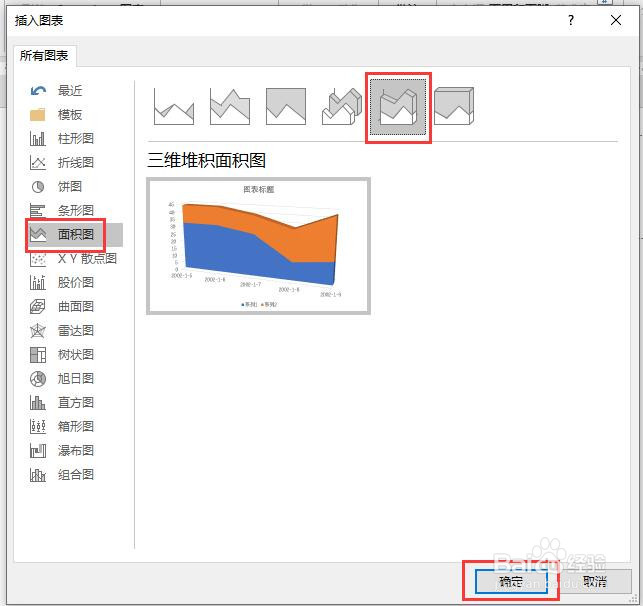Select the XY 散点图 scatter category
Image resolution: width=643 pixels, height=606 pixels.
pos(74,259)
